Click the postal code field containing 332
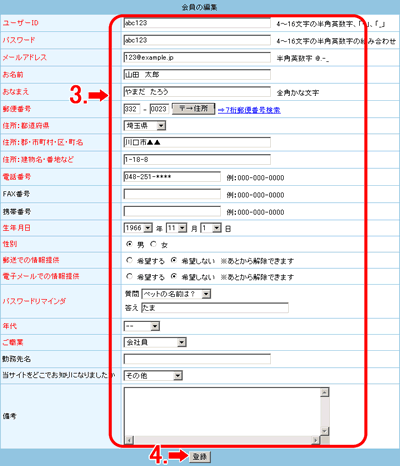The height and width of the screenshot is (466, 400). click(x=132, y=109)
